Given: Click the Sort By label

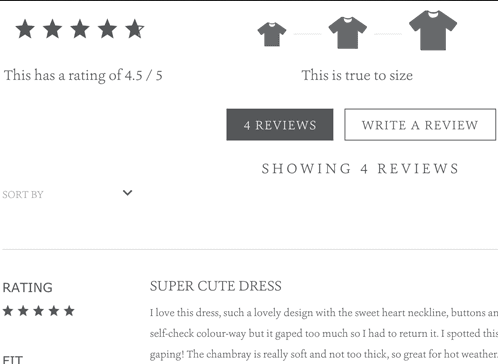Looking at the screenshot, I should (23, 195).
